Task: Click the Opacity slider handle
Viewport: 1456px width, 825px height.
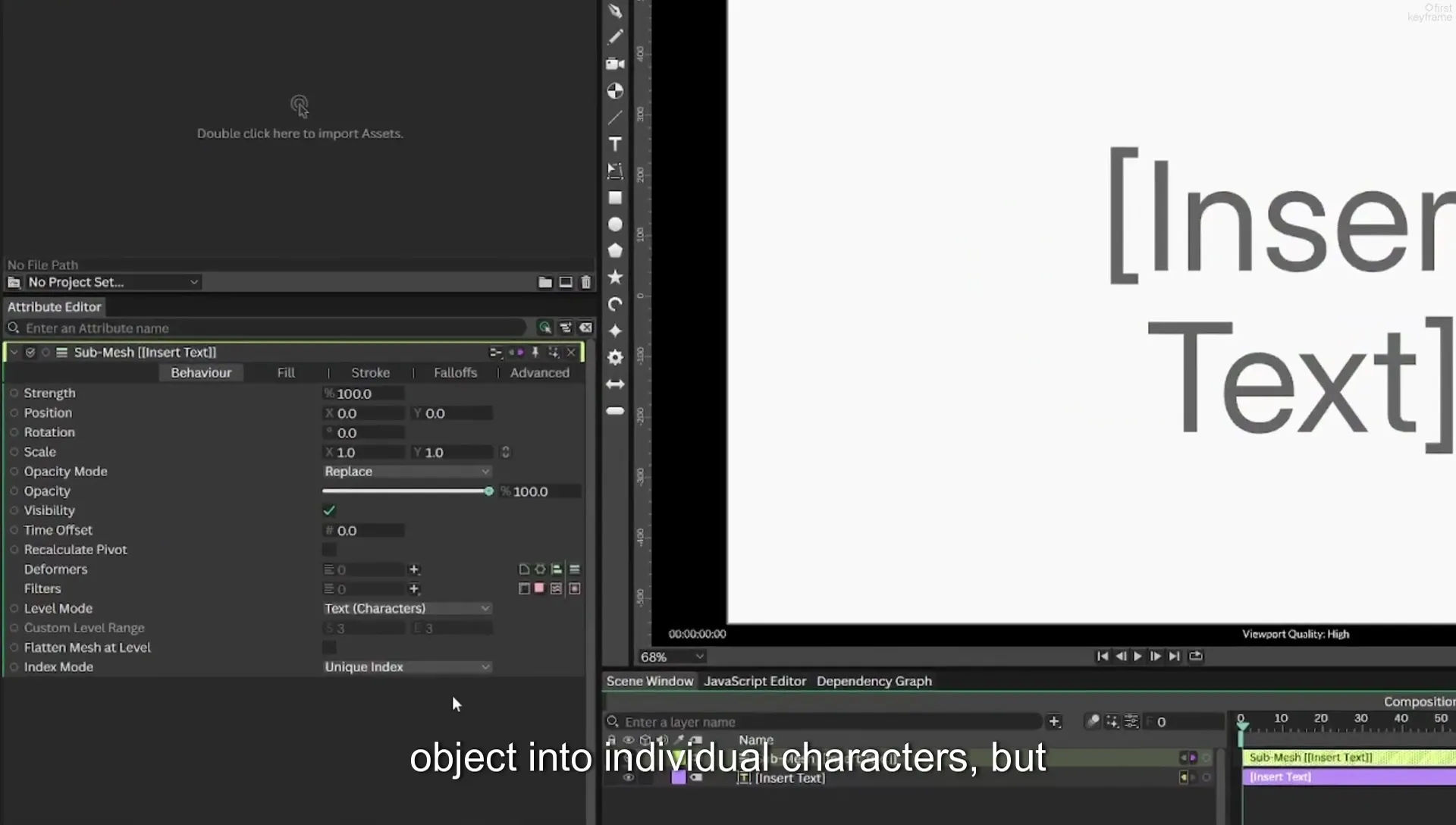Action: point(489,491)
